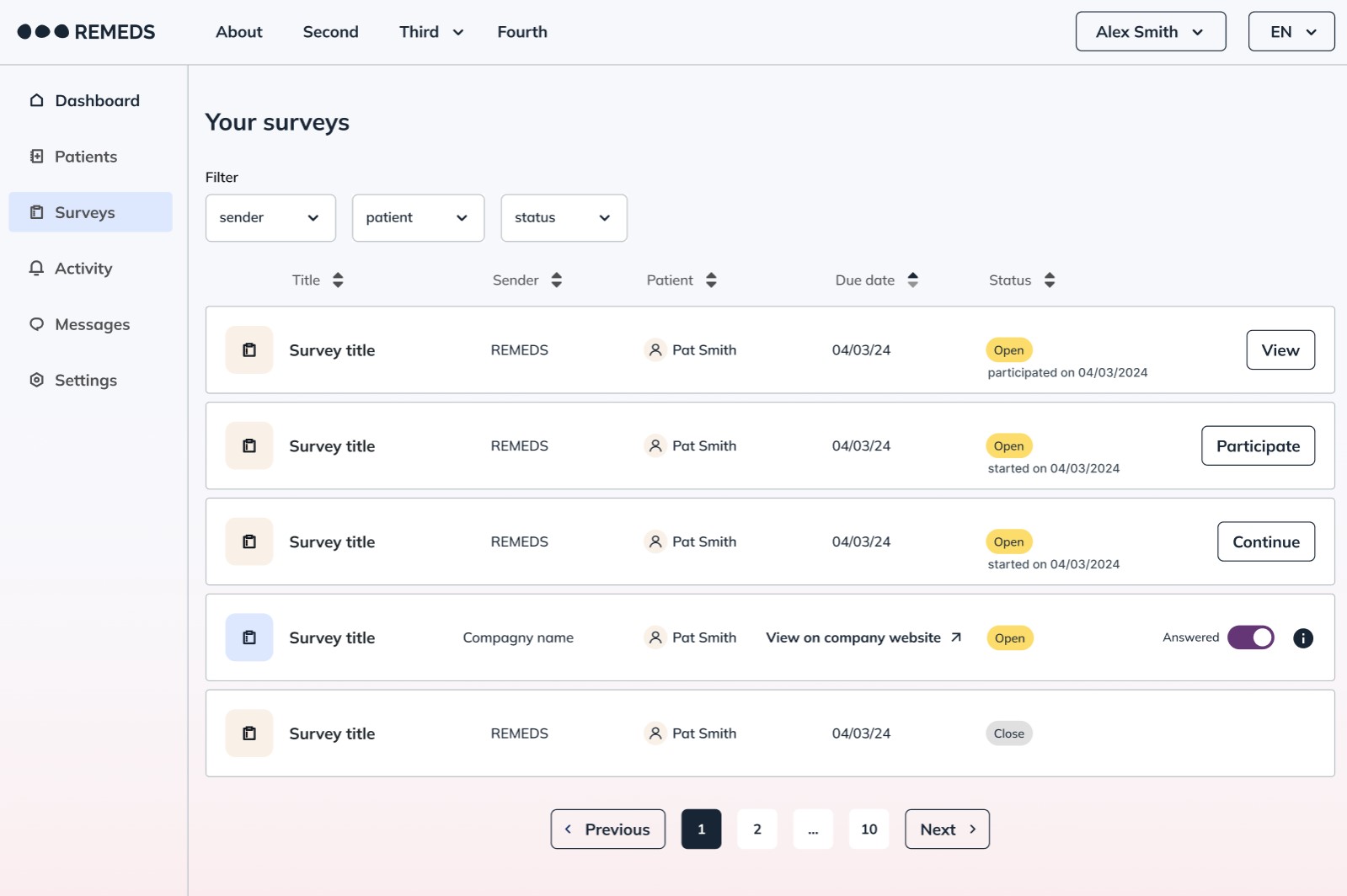This screenshot has width=1347, height=896.
Task: Open the patient filter dropdown
Action: pos(418,218)
